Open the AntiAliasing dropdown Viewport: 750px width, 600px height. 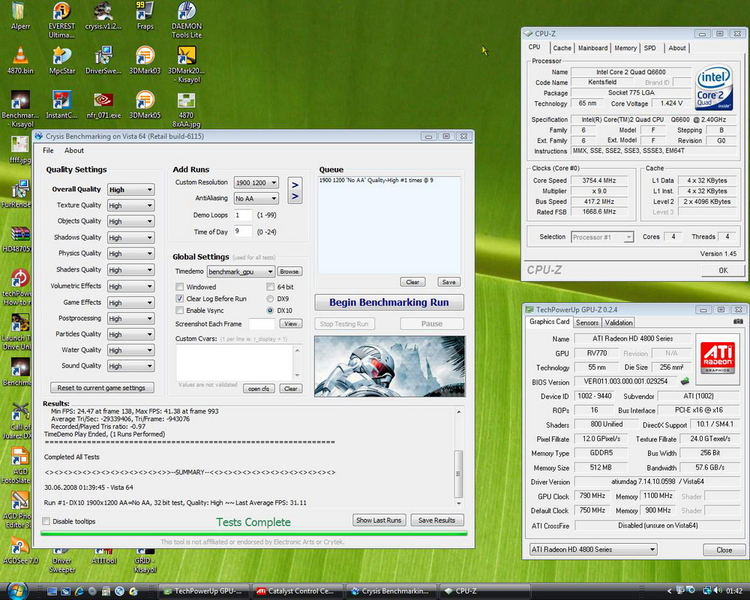pos(256,198)
